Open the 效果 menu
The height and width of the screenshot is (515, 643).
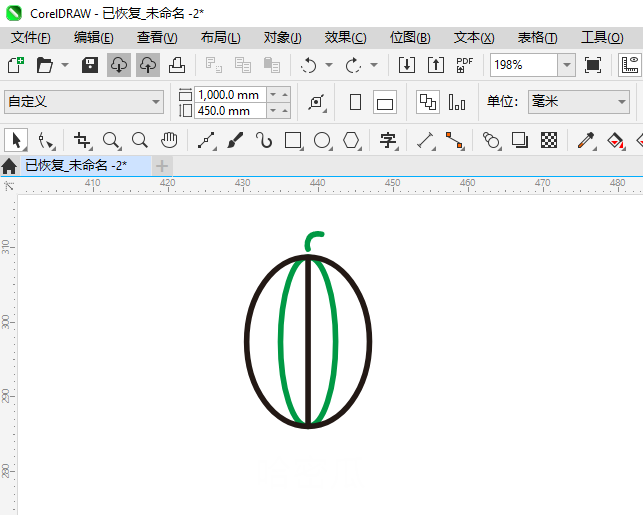pyautogui.click(x=345, y=37)
